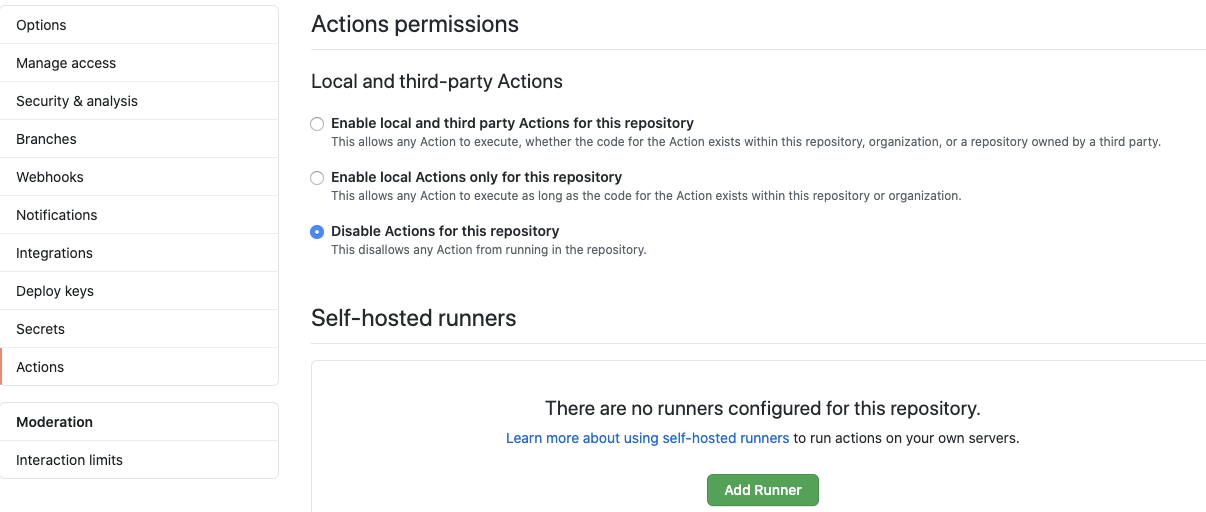Select the Actions sidebar item

coord(40,367)
